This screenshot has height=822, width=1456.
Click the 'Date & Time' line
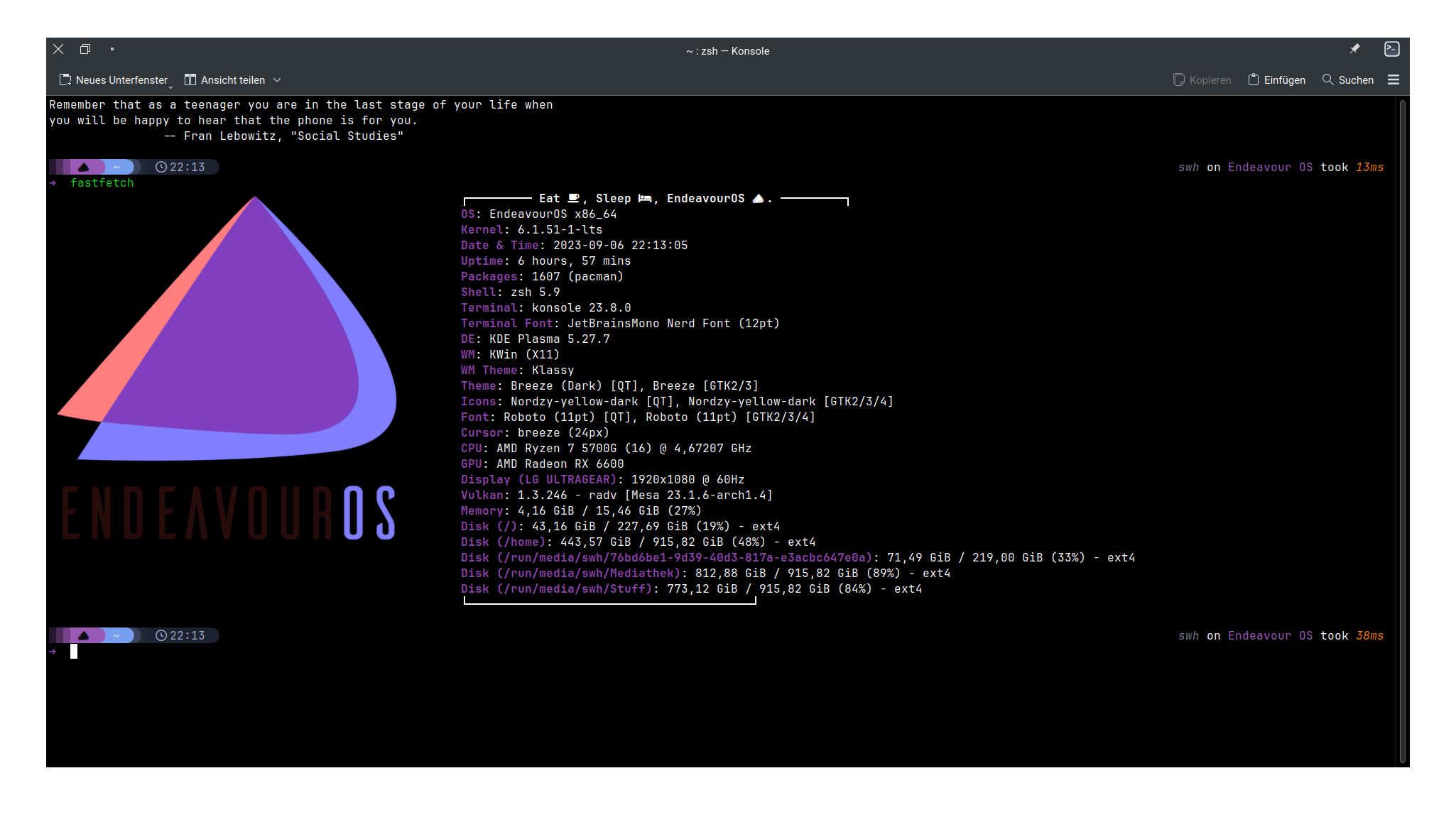tap(574, 246)
